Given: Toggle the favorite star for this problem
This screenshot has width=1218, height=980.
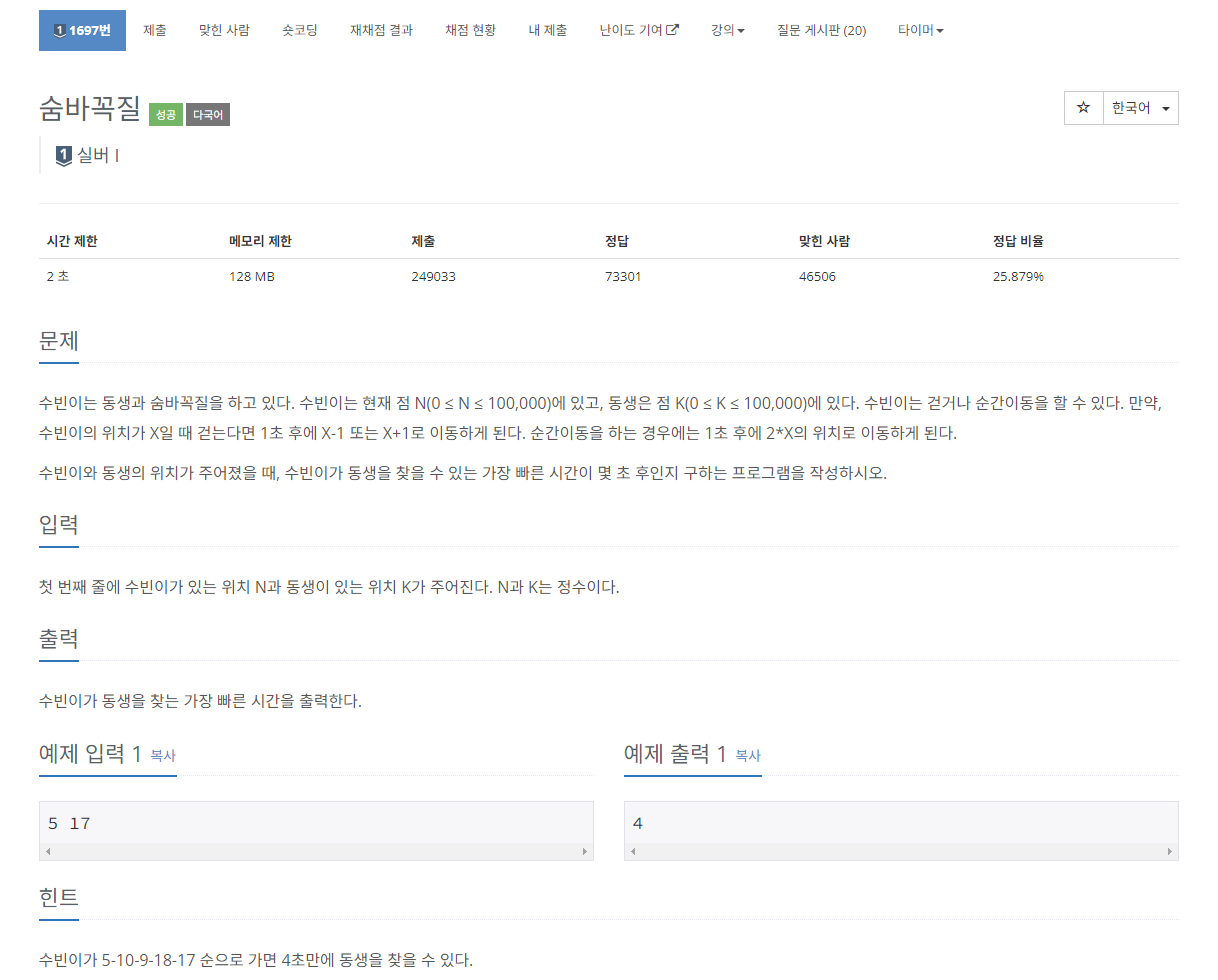Looking at the screenshot, I should 1084,108.
